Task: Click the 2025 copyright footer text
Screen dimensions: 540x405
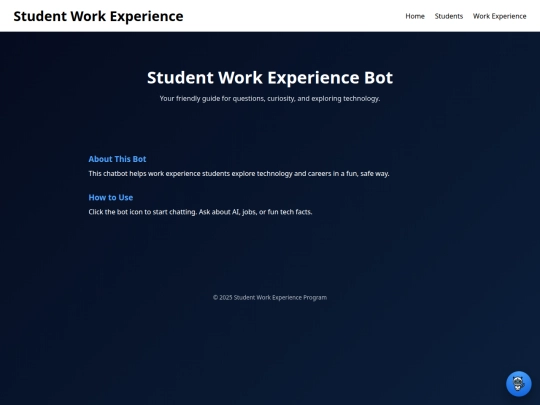Action: tap(270, 298)
